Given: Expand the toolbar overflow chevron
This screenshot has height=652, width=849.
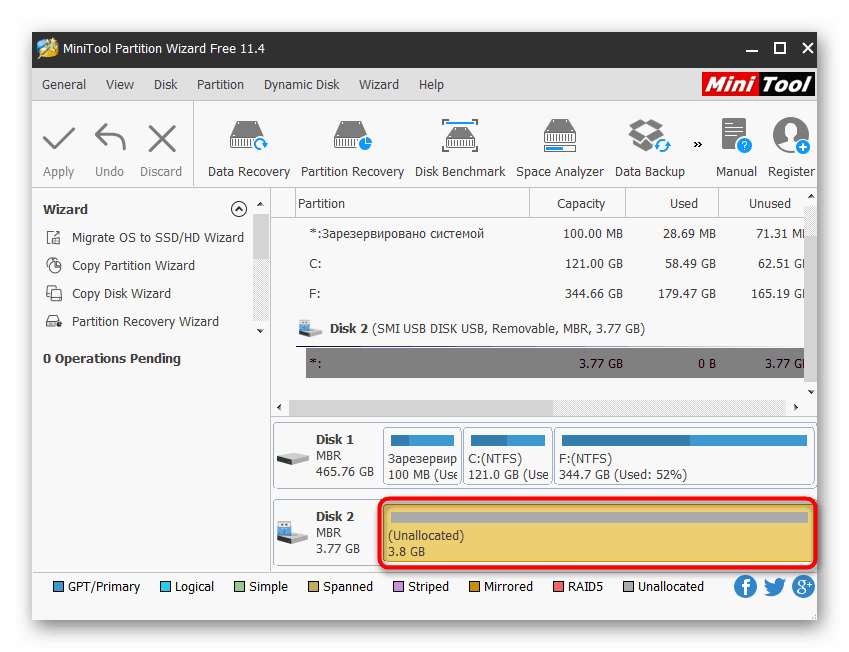Looking at the screenshot, I should 697,144.
